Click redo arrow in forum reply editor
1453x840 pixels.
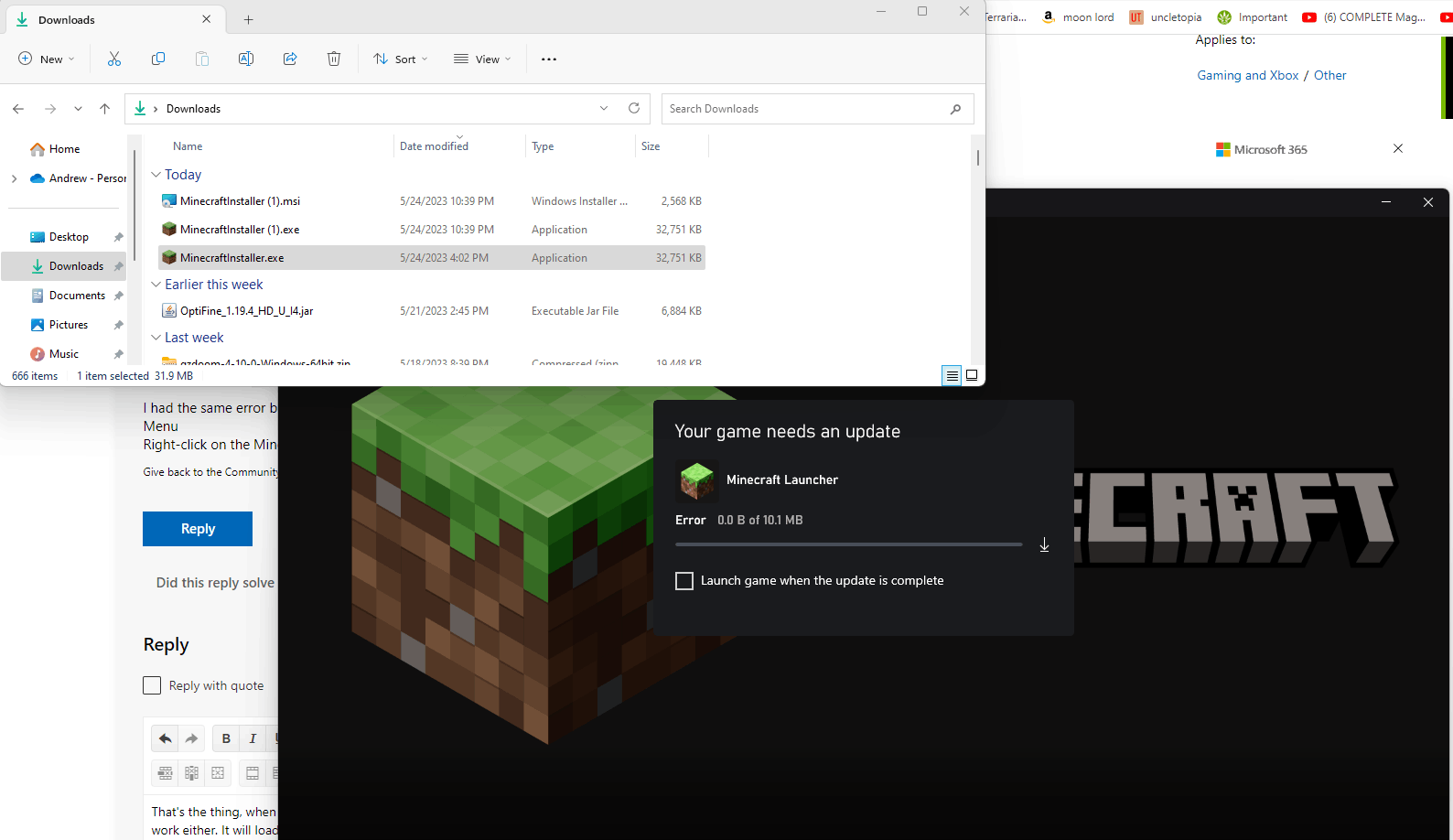(x=191, y=738)
